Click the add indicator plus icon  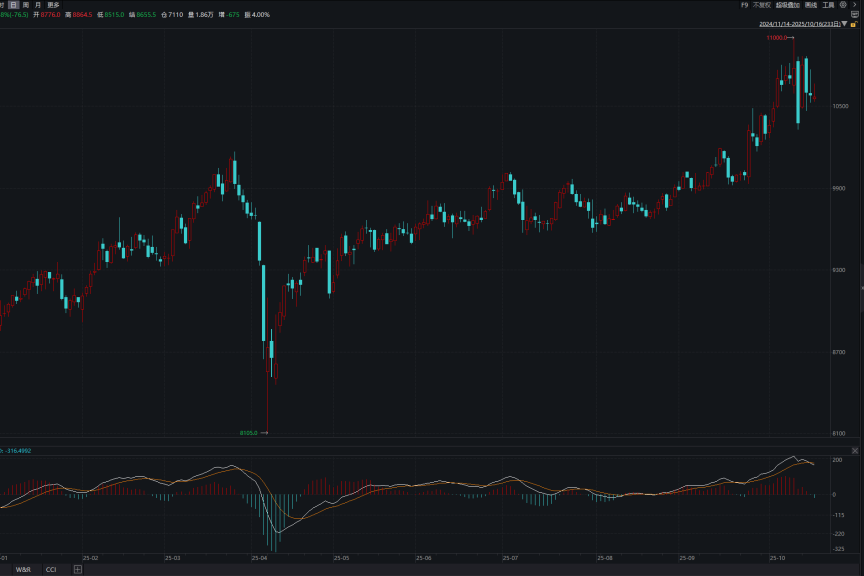click(78, 569)
